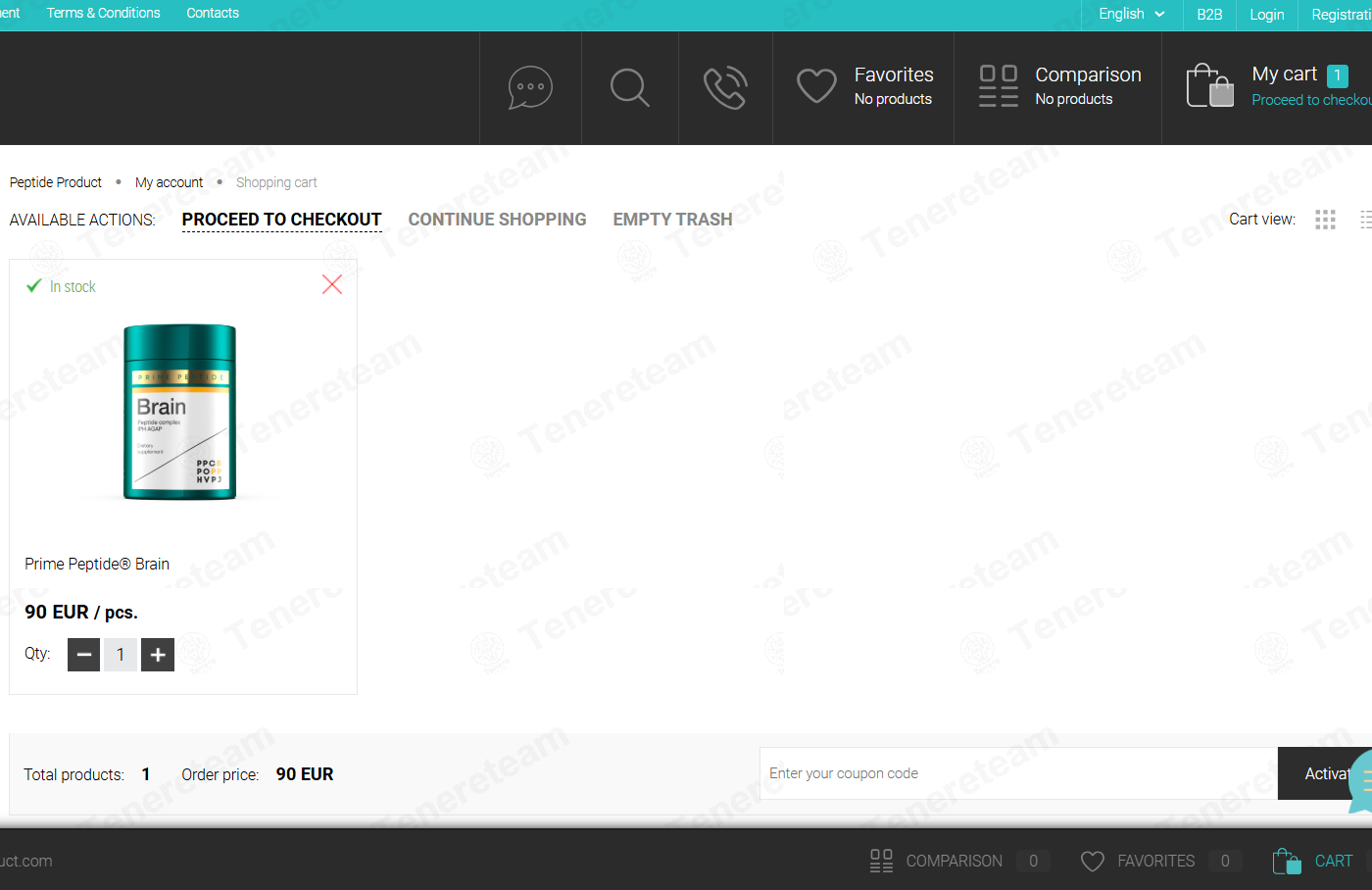Click the phone callback icon

(725, 88)
